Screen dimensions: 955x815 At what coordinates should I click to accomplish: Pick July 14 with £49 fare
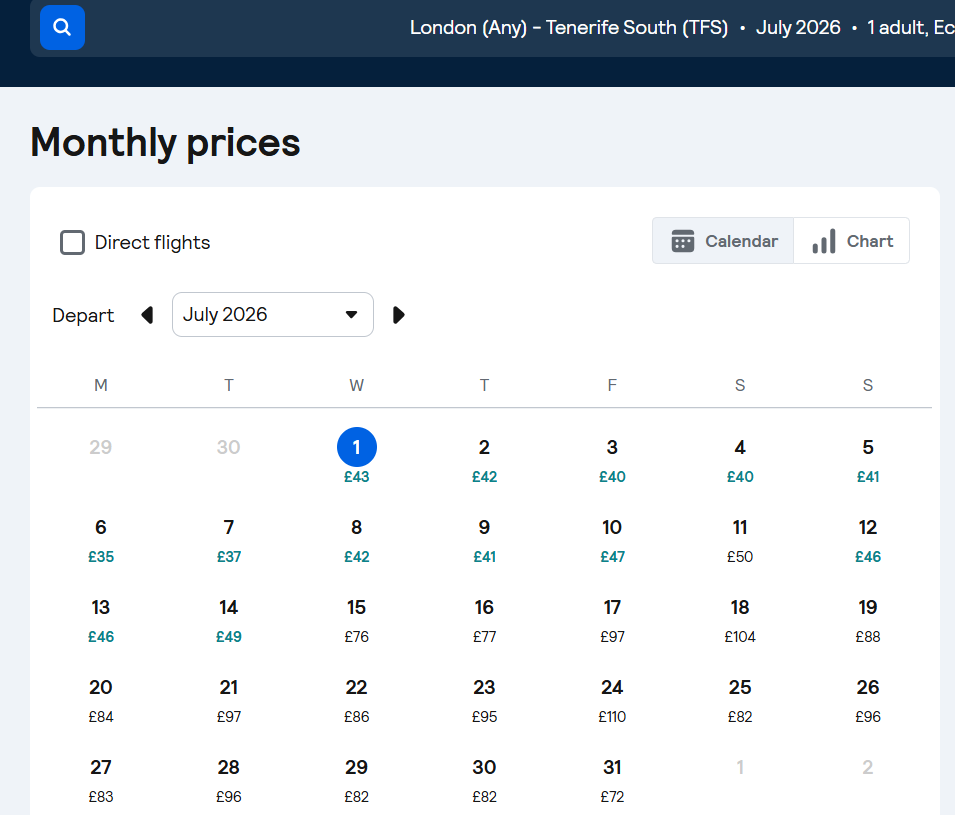(x=229, y=620)
